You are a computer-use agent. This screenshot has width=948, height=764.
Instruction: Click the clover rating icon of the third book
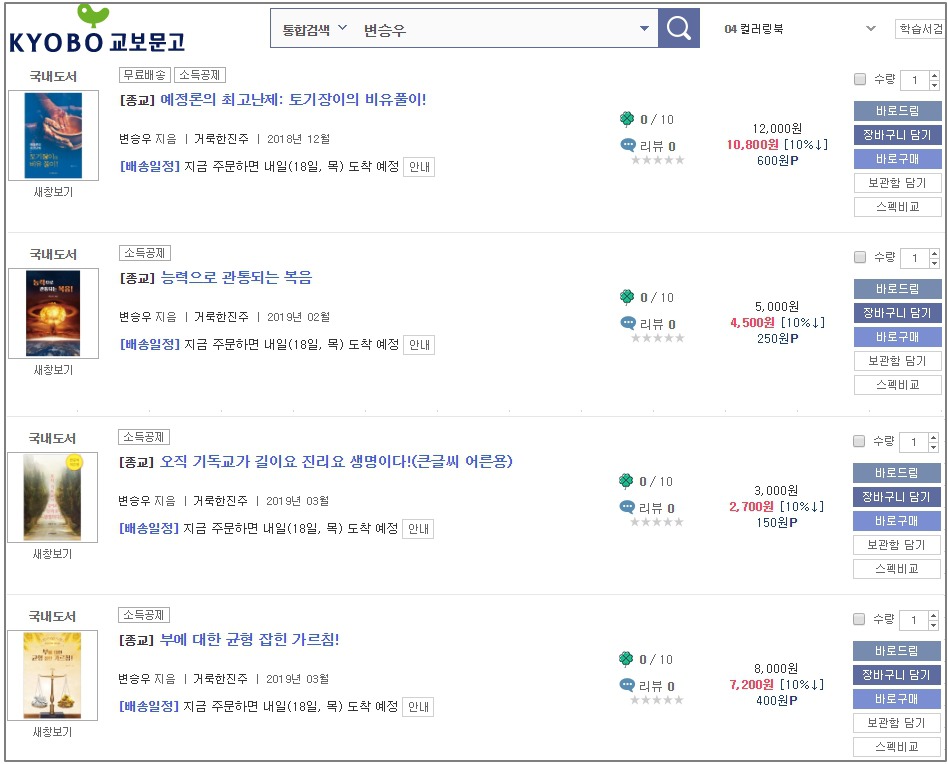[x=626, y=481]
